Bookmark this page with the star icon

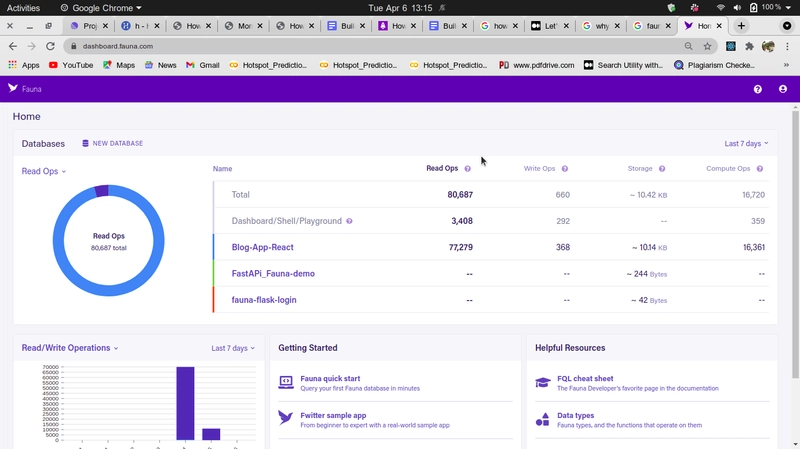point(707,46)
